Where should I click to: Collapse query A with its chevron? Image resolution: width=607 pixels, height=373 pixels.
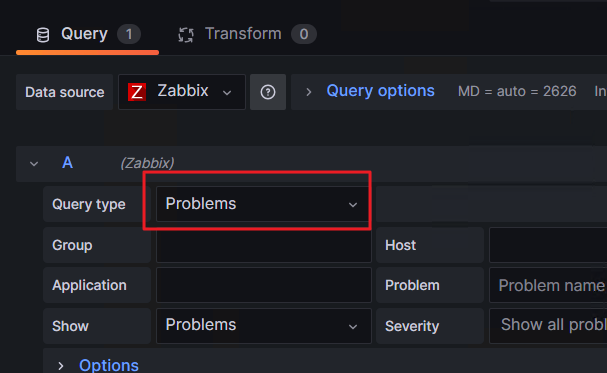[34, 164]
